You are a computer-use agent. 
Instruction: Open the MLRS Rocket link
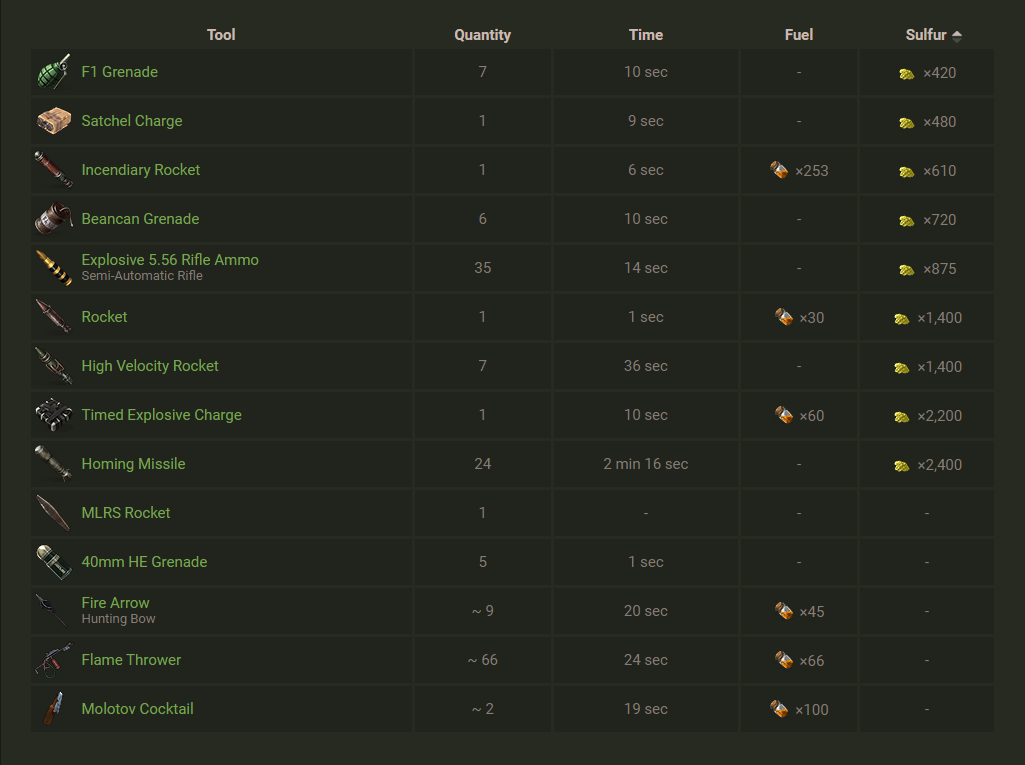tap(126, 513)
